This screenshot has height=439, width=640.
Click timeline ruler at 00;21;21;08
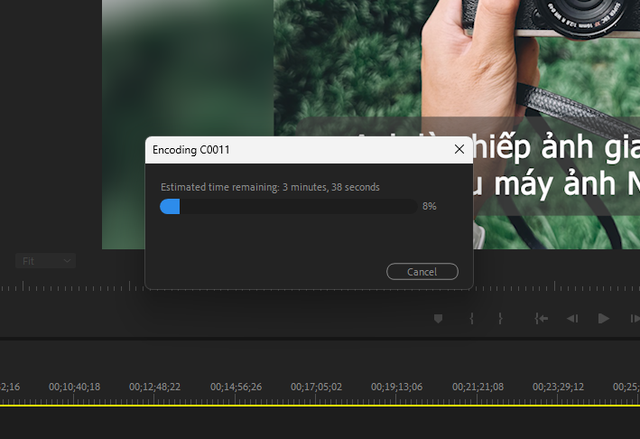coord(478,386)
